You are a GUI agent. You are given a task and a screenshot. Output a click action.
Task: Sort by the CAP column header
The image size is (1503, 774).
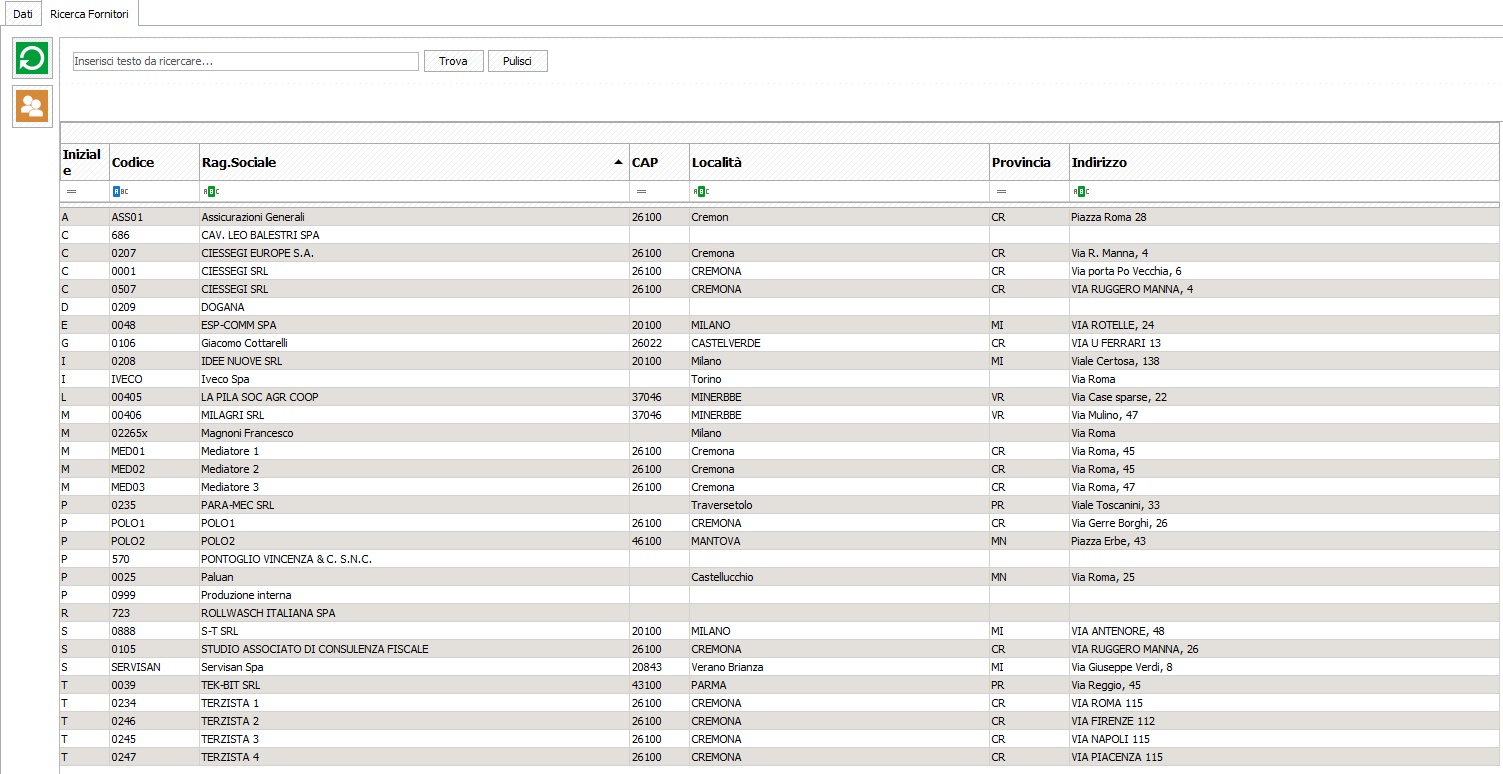659,162
